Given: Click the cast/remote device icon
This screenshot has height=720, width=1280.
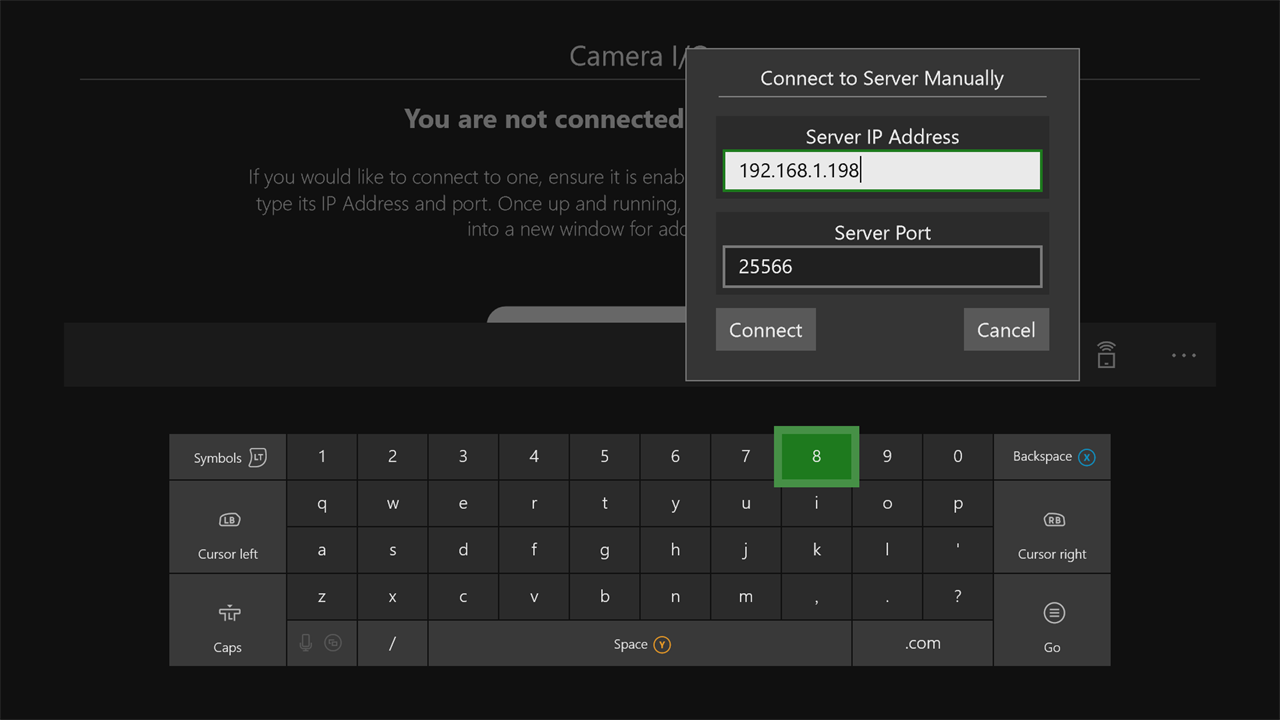Looking at the screenshot, I should (x=1106, y=355).
